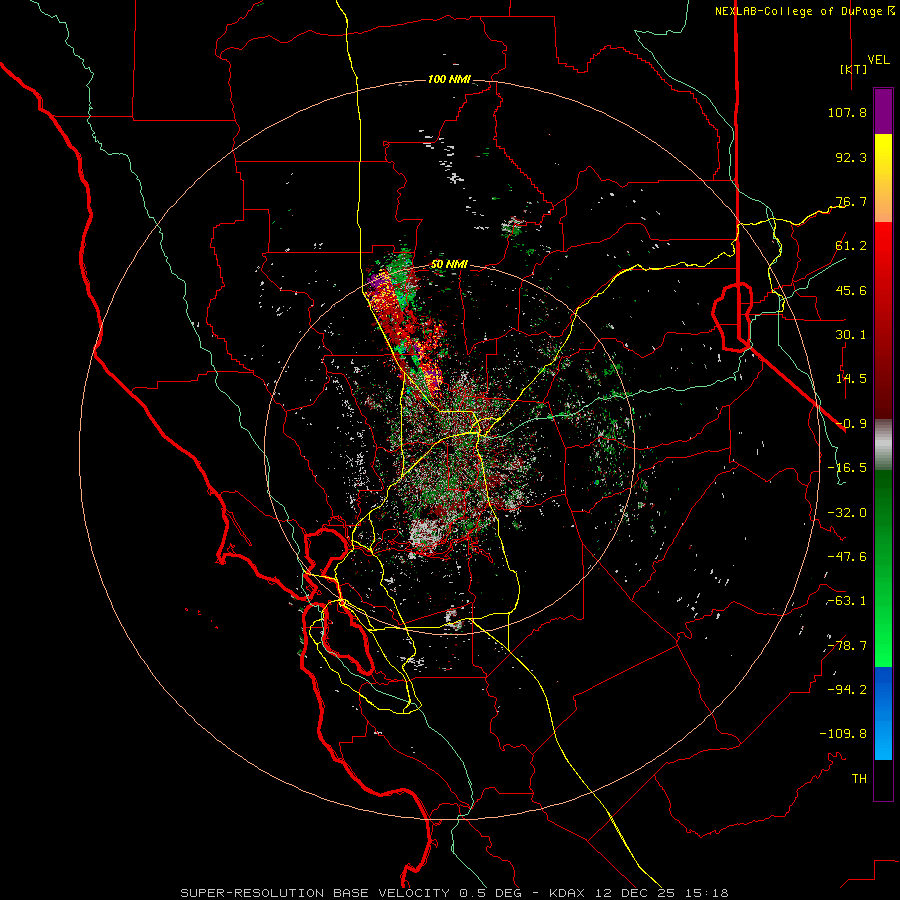Click the -47.6 velocity legend value
Screen dimensions: 900x900
tap(847, 557)
